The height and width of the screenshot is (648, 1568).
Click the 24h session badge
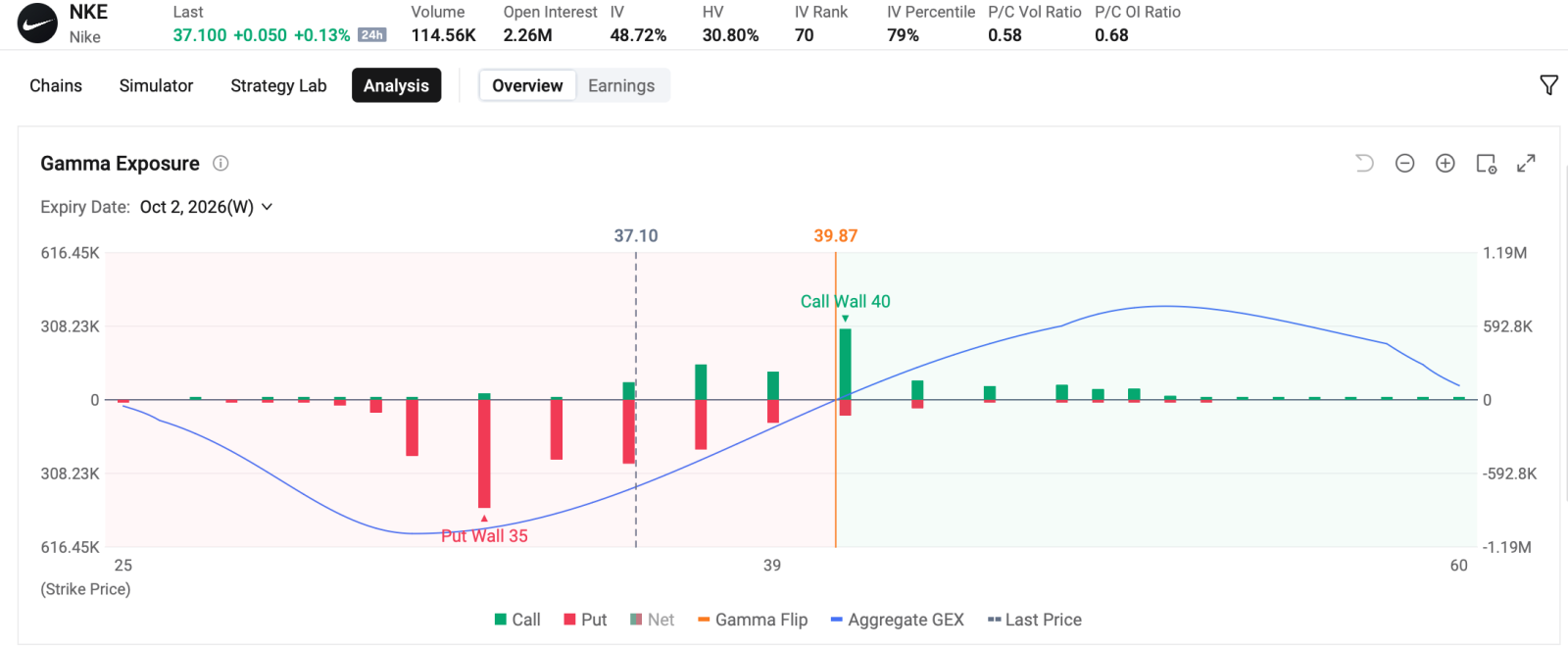point(371,35)
